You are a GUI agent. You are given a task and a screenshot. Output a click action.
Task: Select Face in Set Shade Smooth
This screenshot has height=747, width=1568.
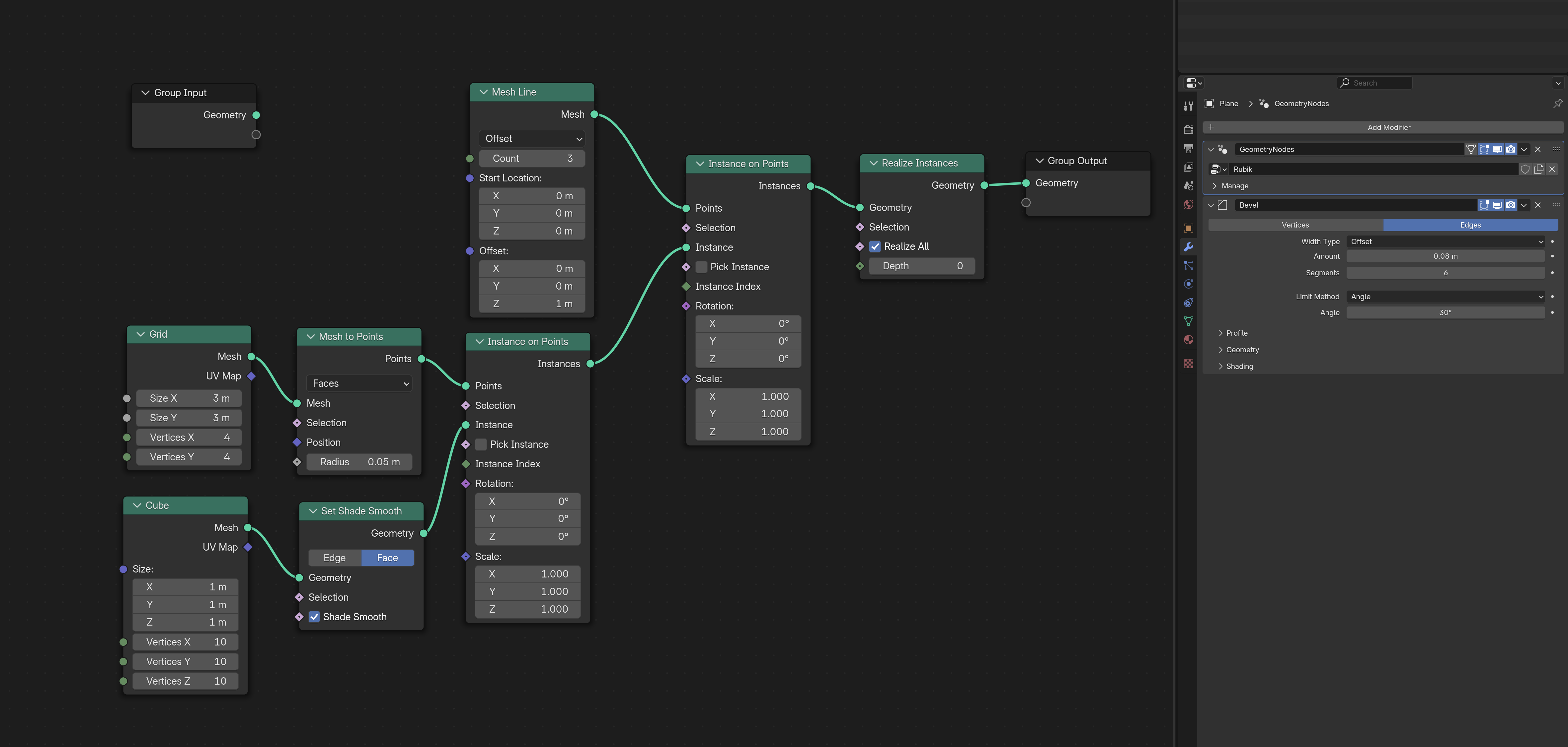click(388, 558)
